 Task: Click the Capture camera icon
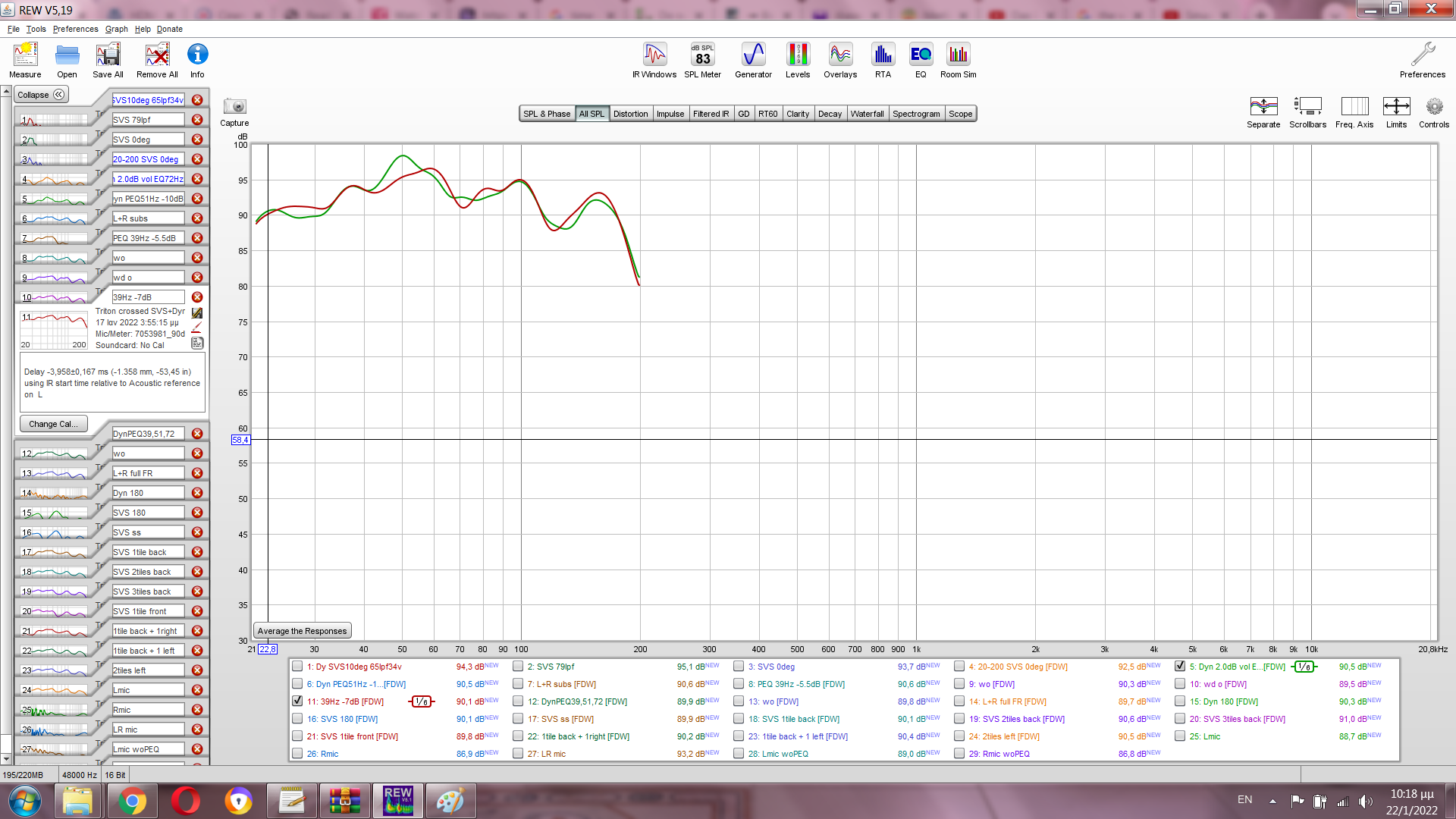(x=234, y=107)
